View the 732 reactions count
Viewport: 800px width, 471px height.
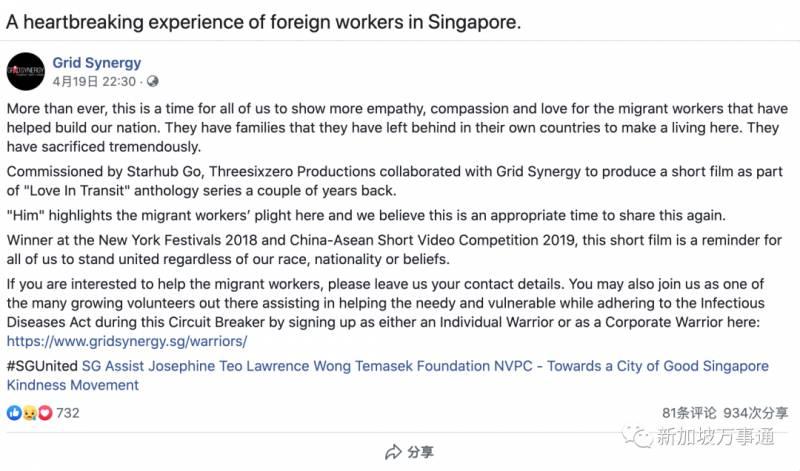[x=68, y=413]
